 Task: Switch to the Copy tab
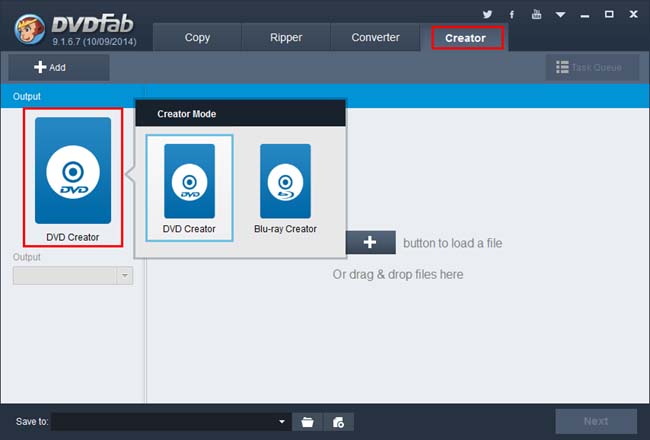[197, 37]
